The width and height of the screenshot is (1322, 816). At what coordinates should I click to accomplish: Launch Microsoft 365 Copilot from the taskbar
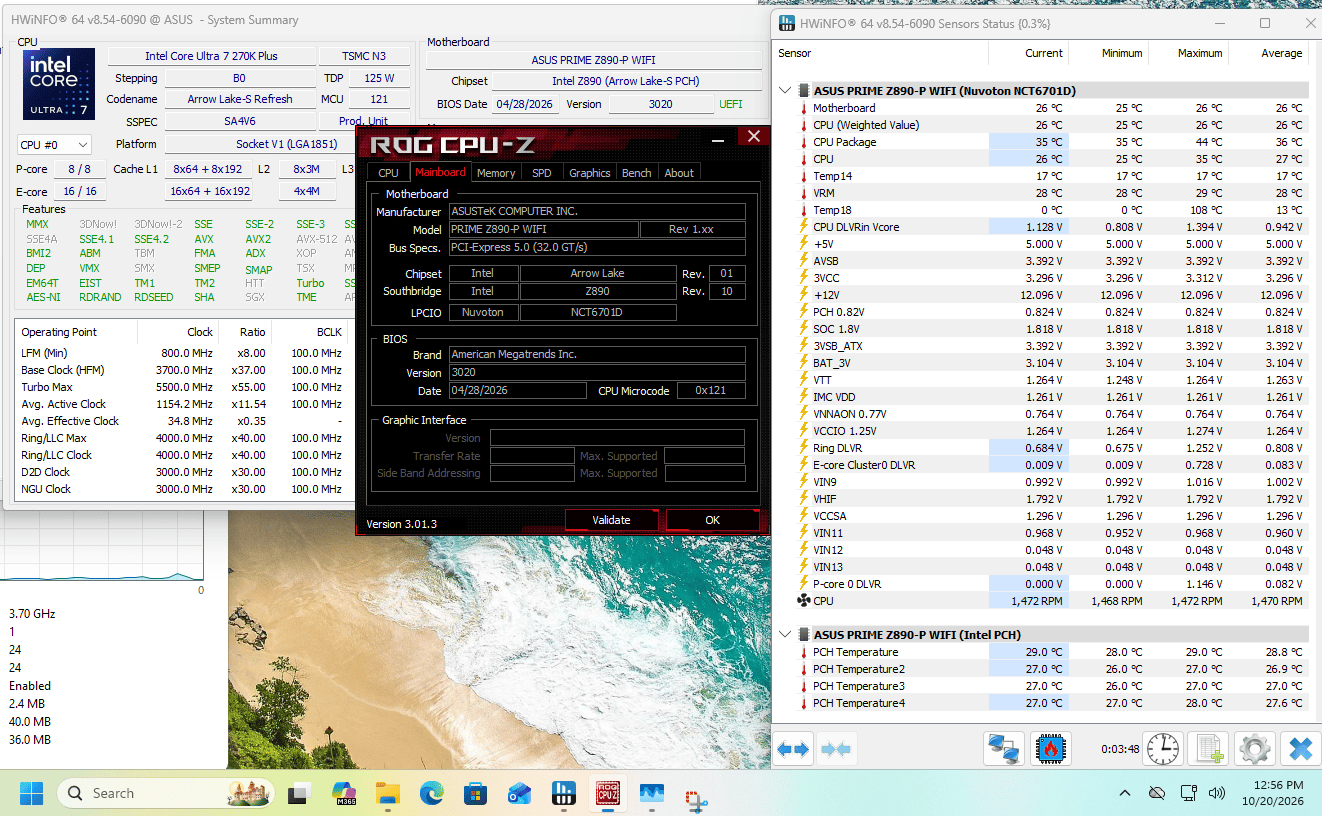(x=343, y=793)
